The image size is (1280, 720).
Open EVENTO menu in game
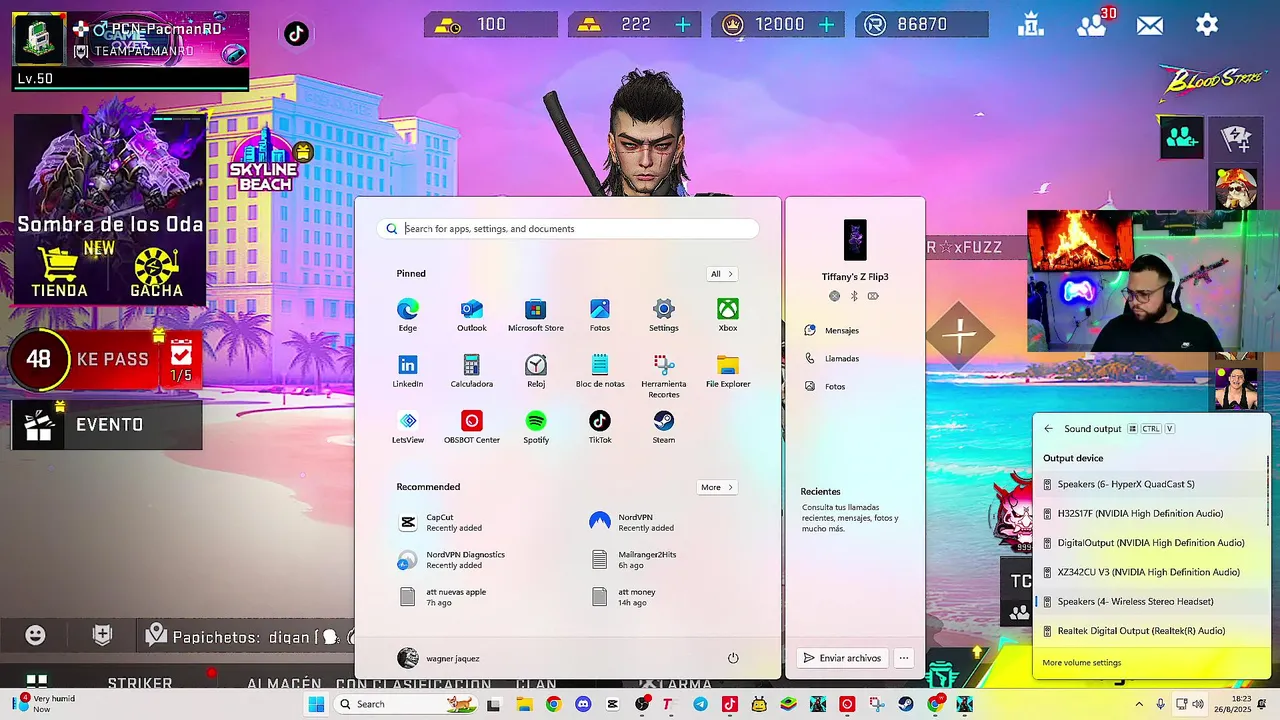tap(107, 425)
